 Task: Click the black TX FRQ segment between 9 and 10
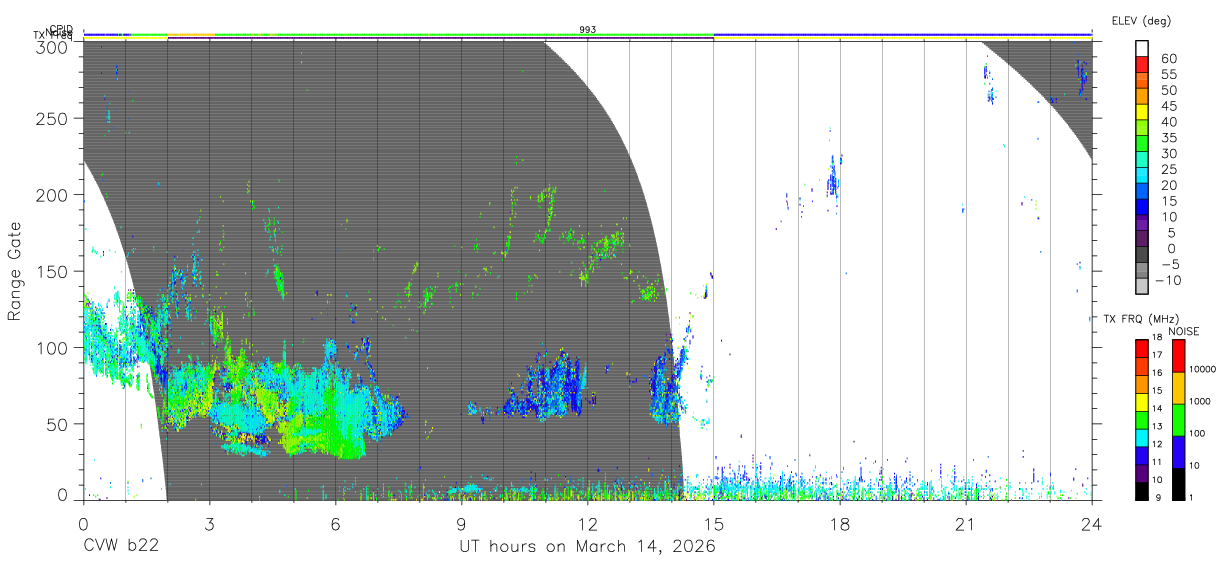pyautogui.click(x=1142, y=491)
